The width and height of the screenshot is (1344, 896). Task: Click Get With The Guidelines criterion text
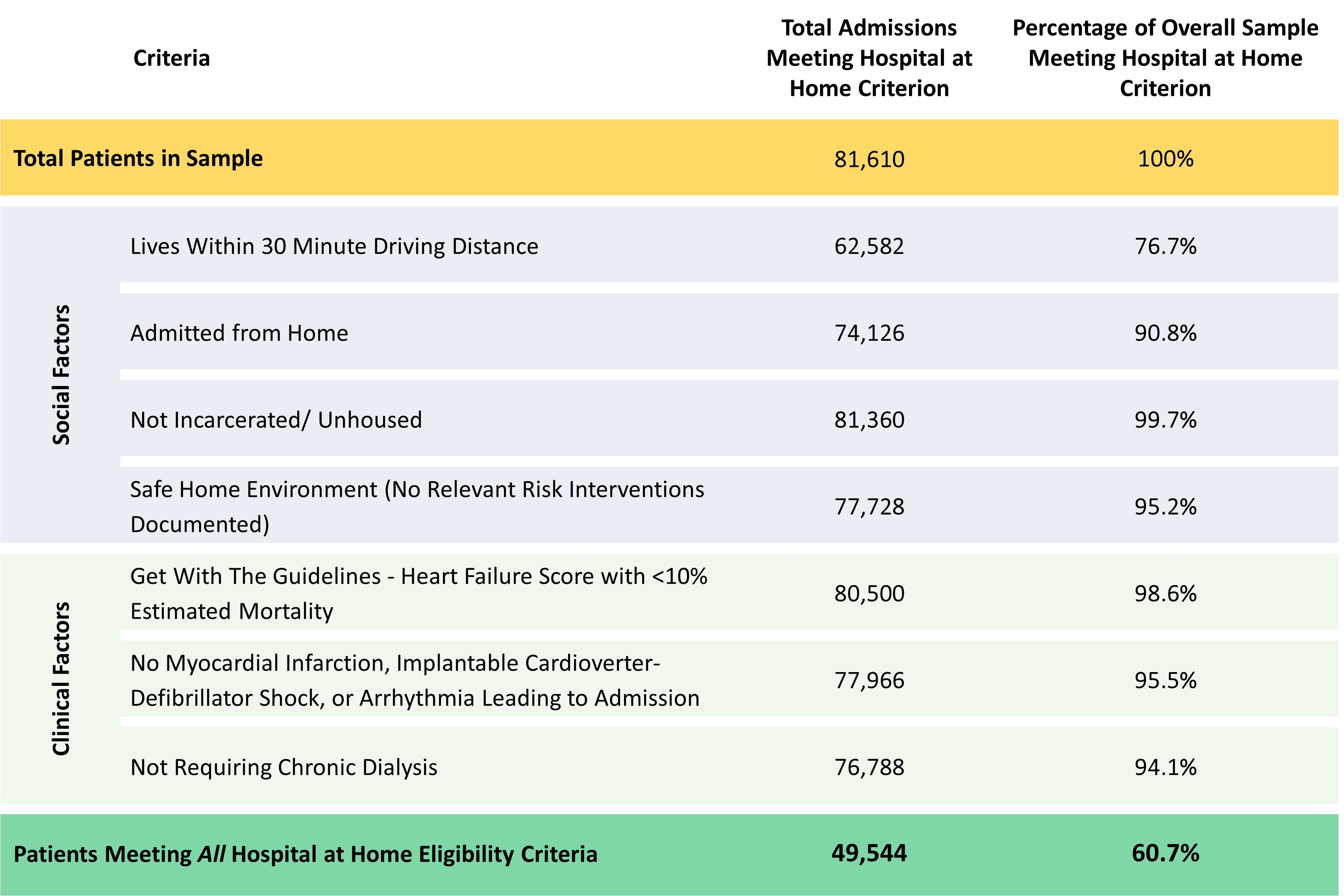pos(418,593)
